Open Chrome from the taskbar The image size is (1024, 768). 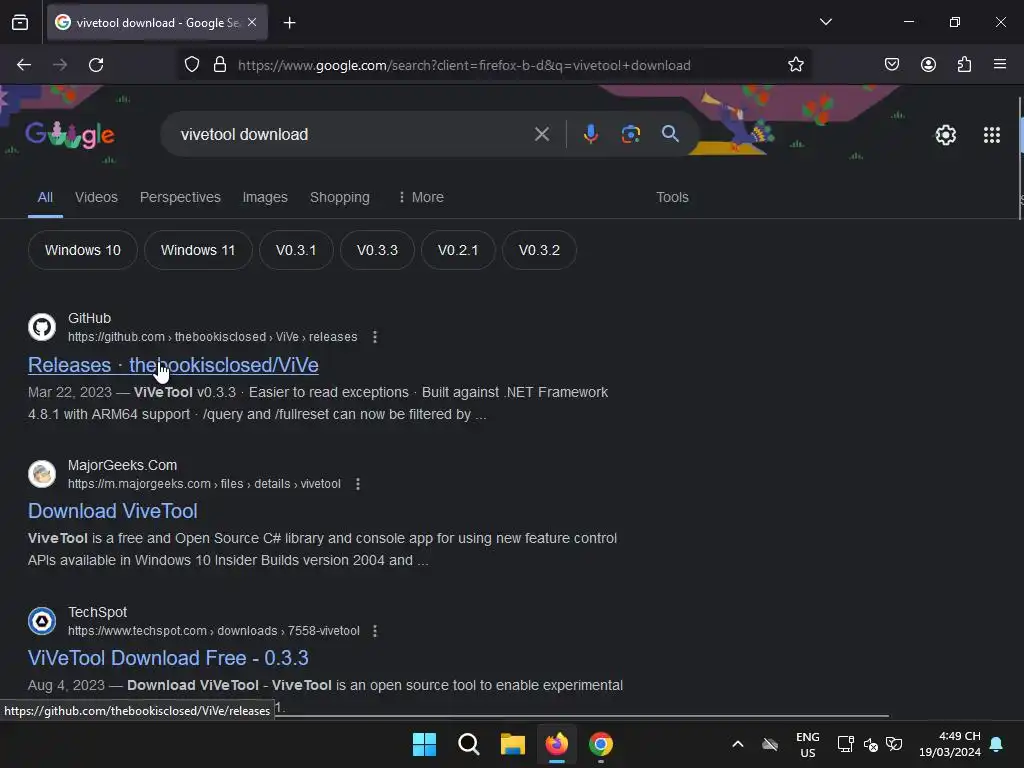point(601,744)
